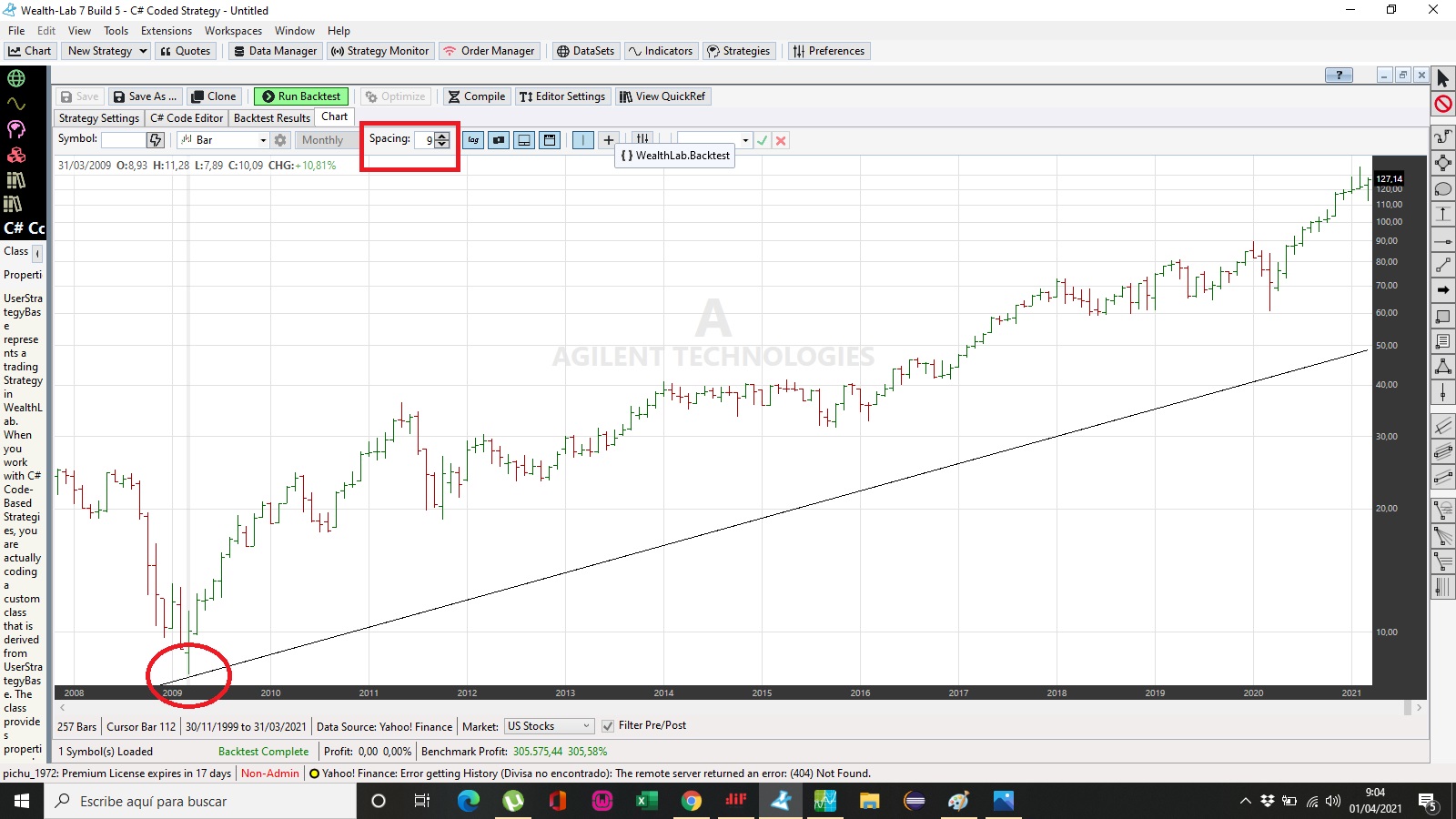
Task: Select the horizontal line drawing tool
Action: pyautogui.click(x=1443, y=240)
